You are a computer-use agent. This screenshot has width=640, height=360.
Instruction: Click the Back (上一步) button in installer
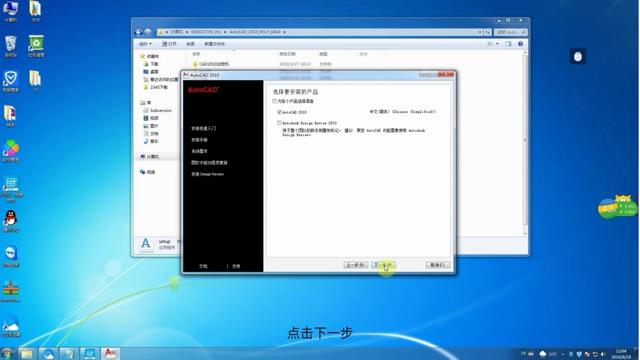(356, 265)
